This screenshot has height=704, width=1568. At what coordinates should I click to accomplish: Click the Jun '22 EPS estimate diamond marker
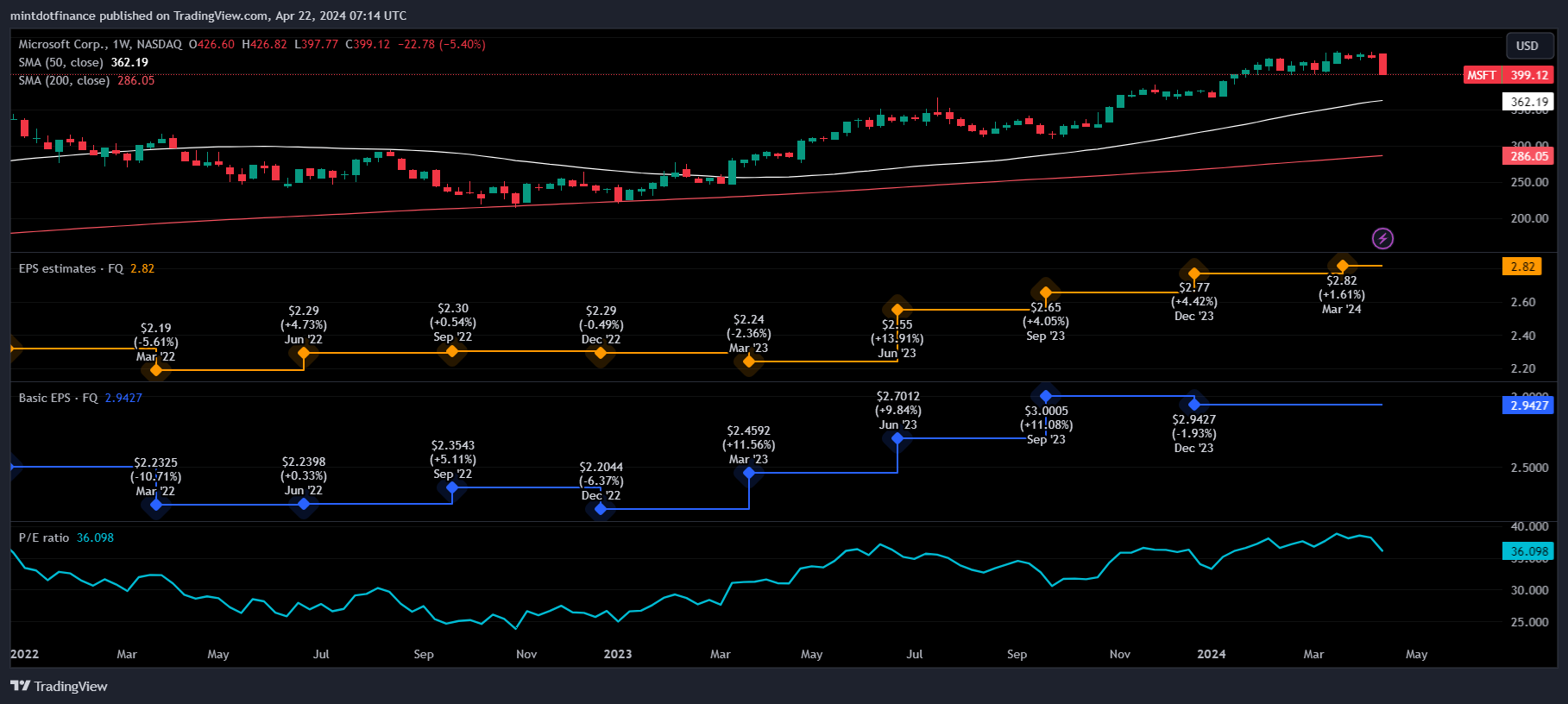point(304,353)
